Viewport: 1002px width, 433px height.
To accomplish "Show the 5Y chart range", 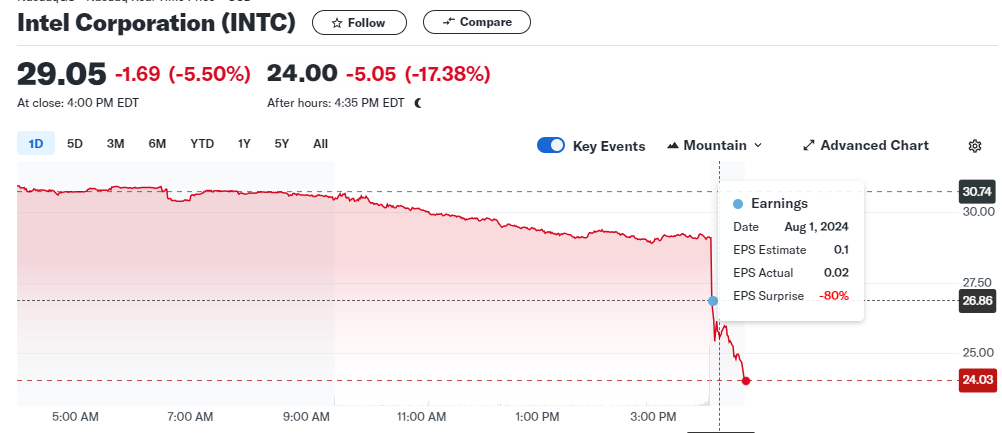I will [282, 144].
